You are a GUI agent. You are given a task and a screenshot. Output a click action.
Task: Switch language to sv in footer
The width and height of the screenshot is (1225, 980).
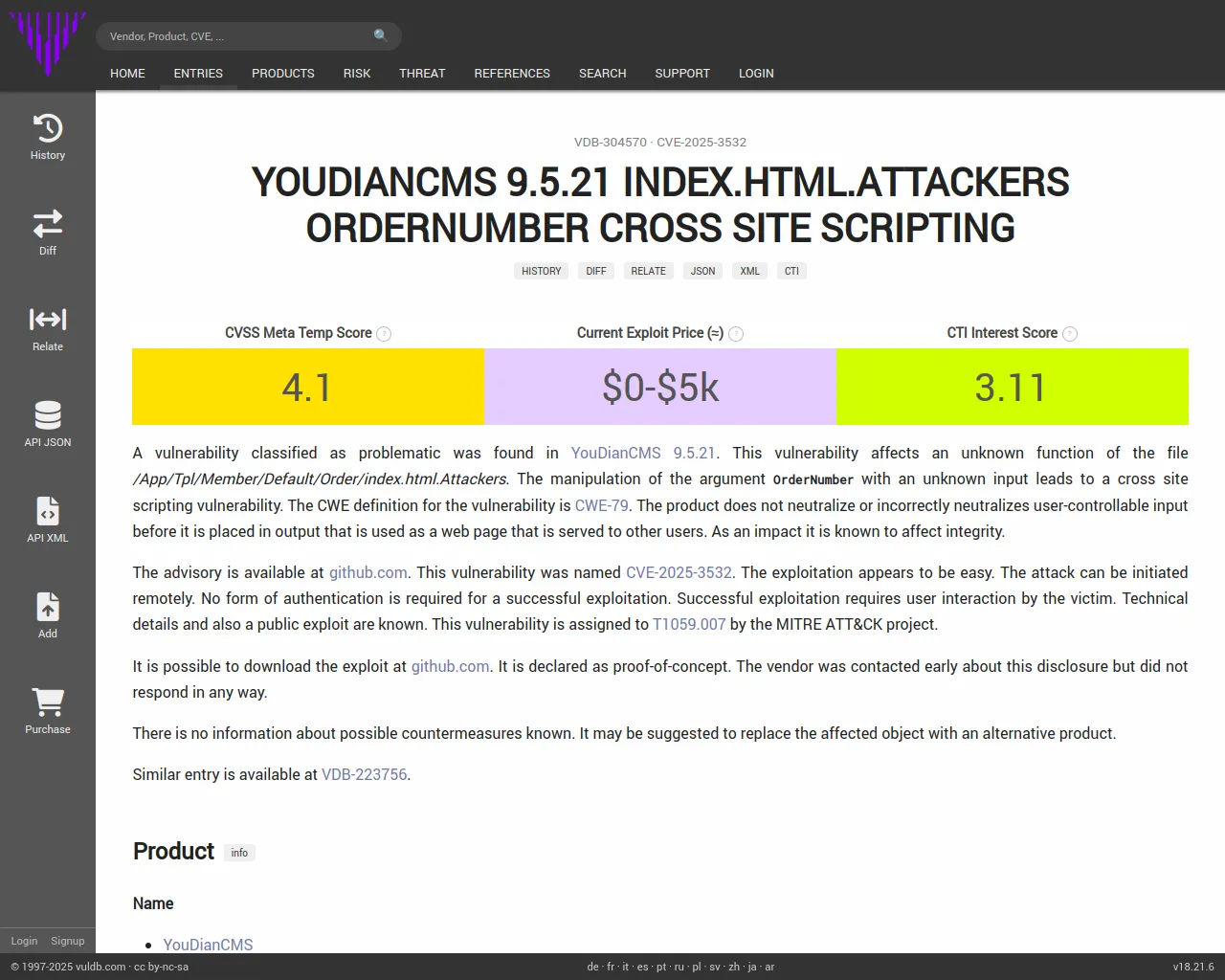pos(715,967)
